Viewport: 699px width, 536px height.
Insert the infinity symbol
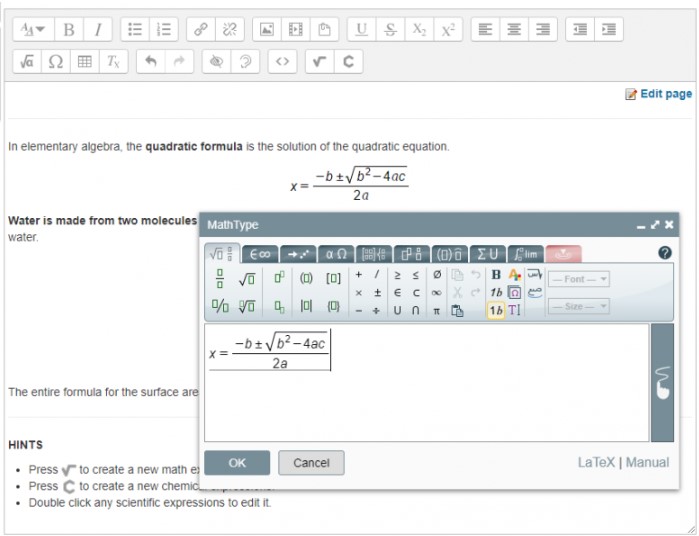coord(436,292)
